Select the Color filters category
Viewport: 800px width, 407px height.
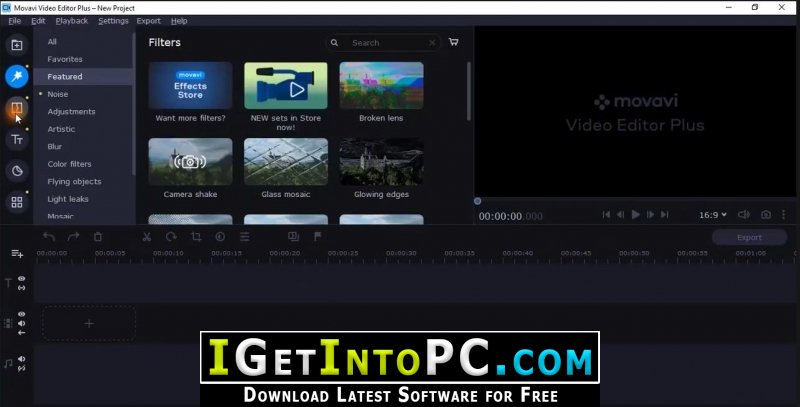coord(69,164)
